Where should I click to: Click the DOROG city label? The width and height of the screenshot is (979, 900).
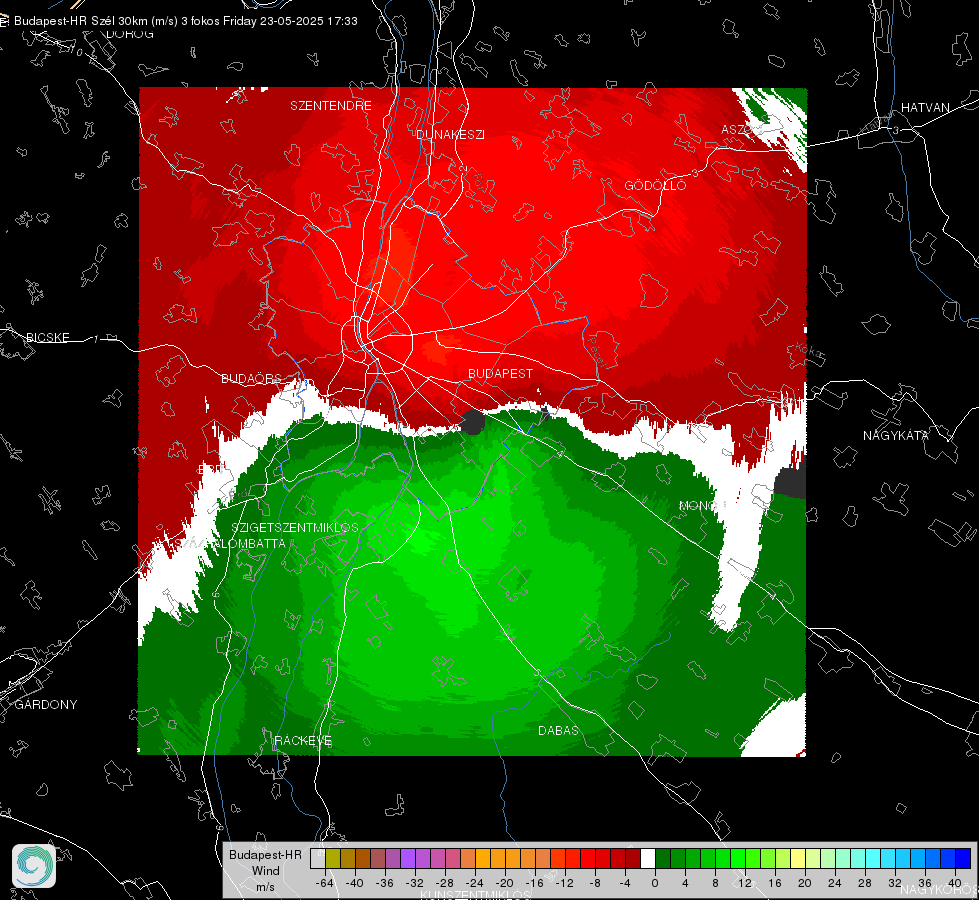coord(130,34)
